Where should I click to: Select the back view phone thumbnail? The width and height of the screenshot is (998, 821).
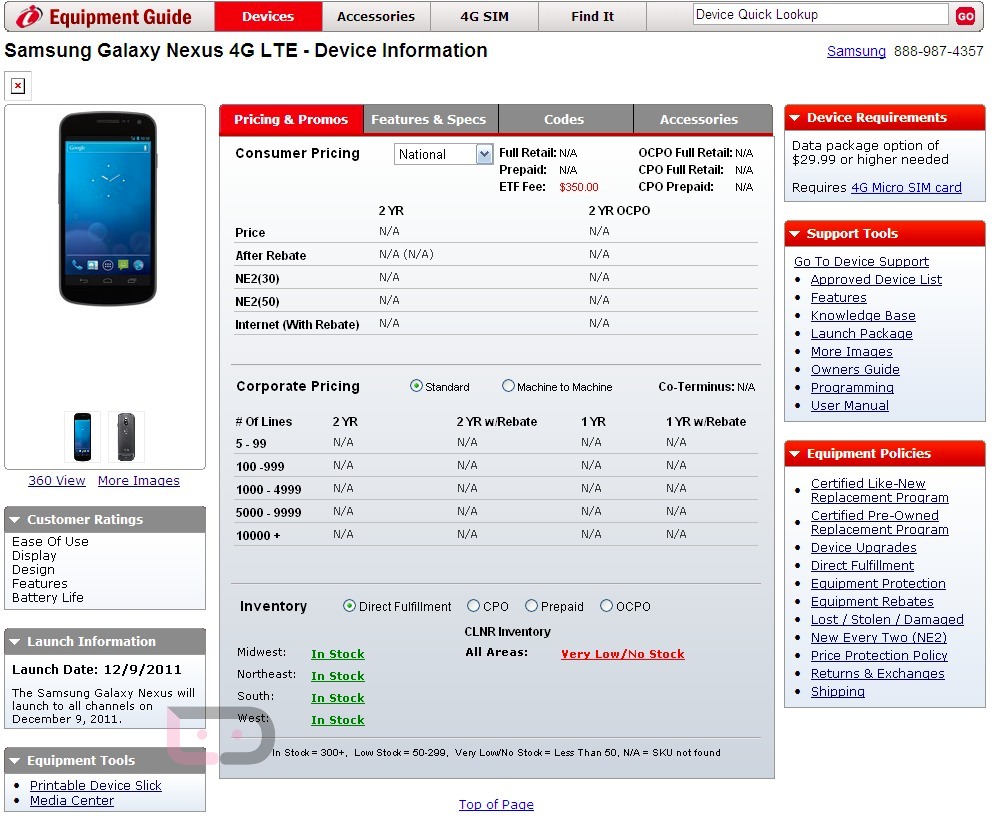click(126, 437)
